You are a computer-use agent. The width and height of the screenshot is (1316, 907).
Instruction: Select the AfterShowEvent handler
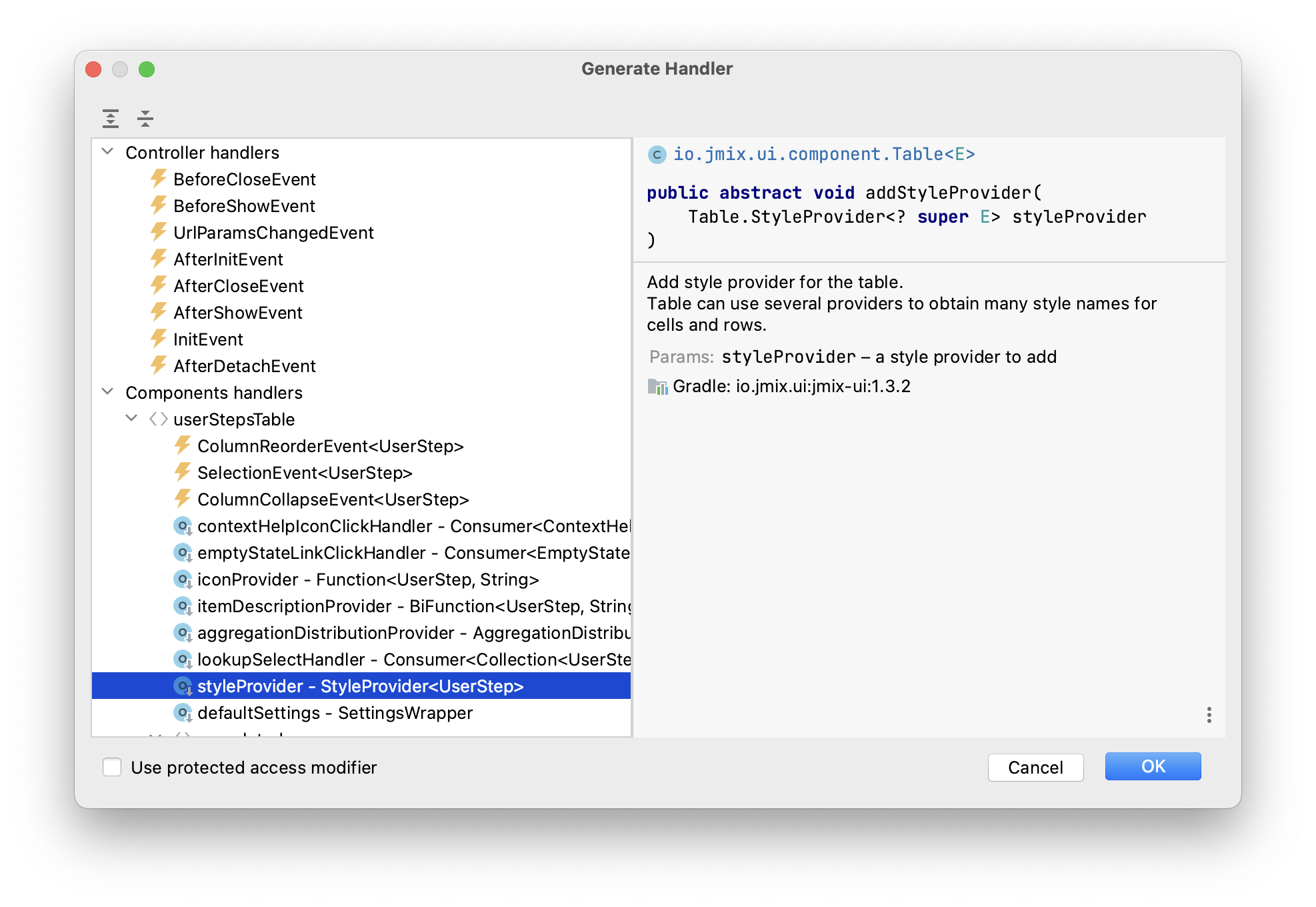tap(361, 312)
